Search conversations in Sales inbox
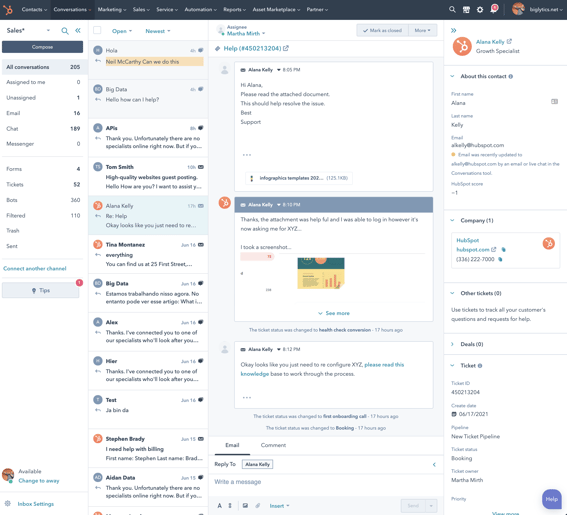The image size is (567, 515). (65, 31)
